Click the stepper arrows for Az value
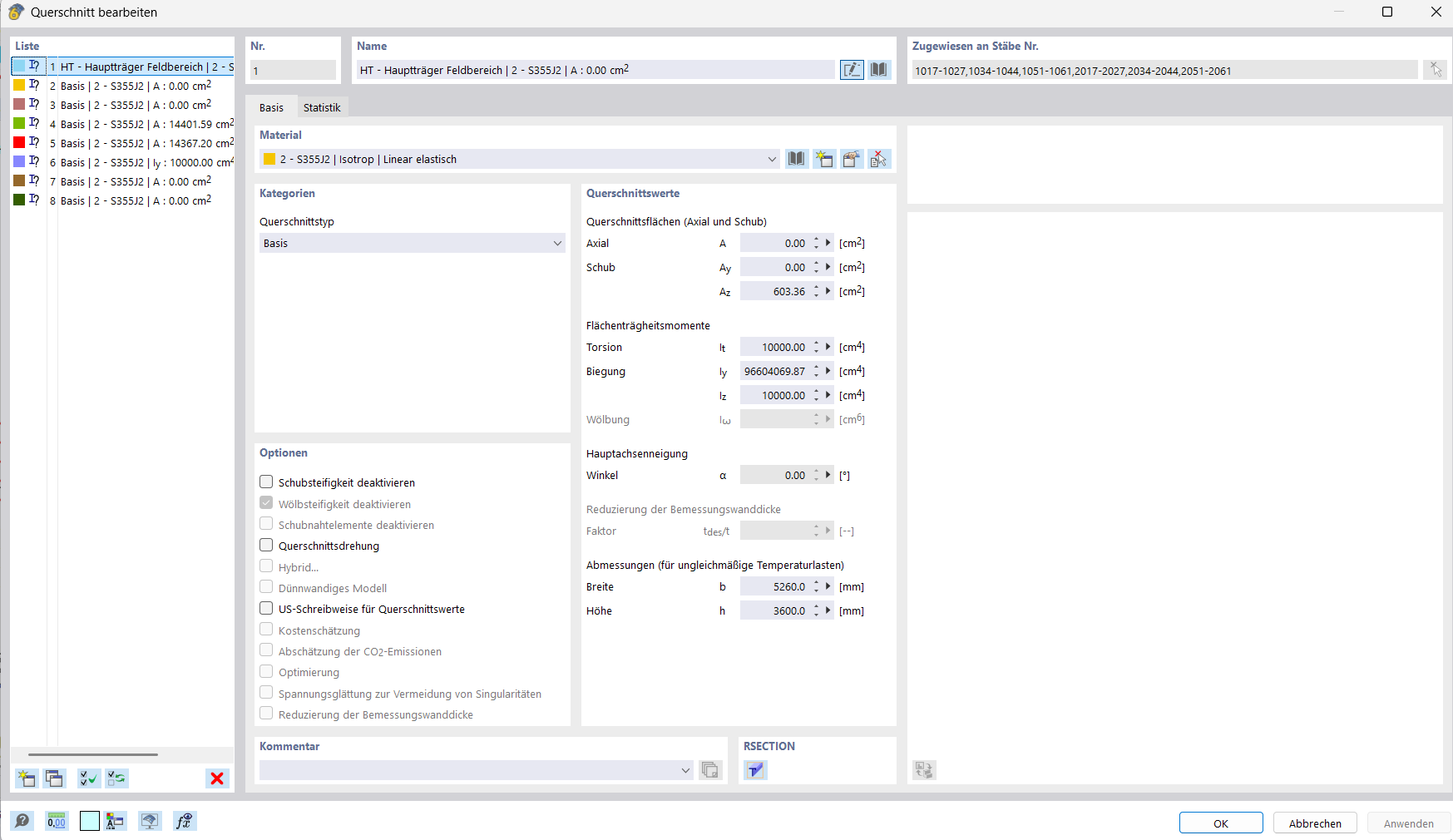The width and height of the screenshot is (1453, 840). click(817, 291)
